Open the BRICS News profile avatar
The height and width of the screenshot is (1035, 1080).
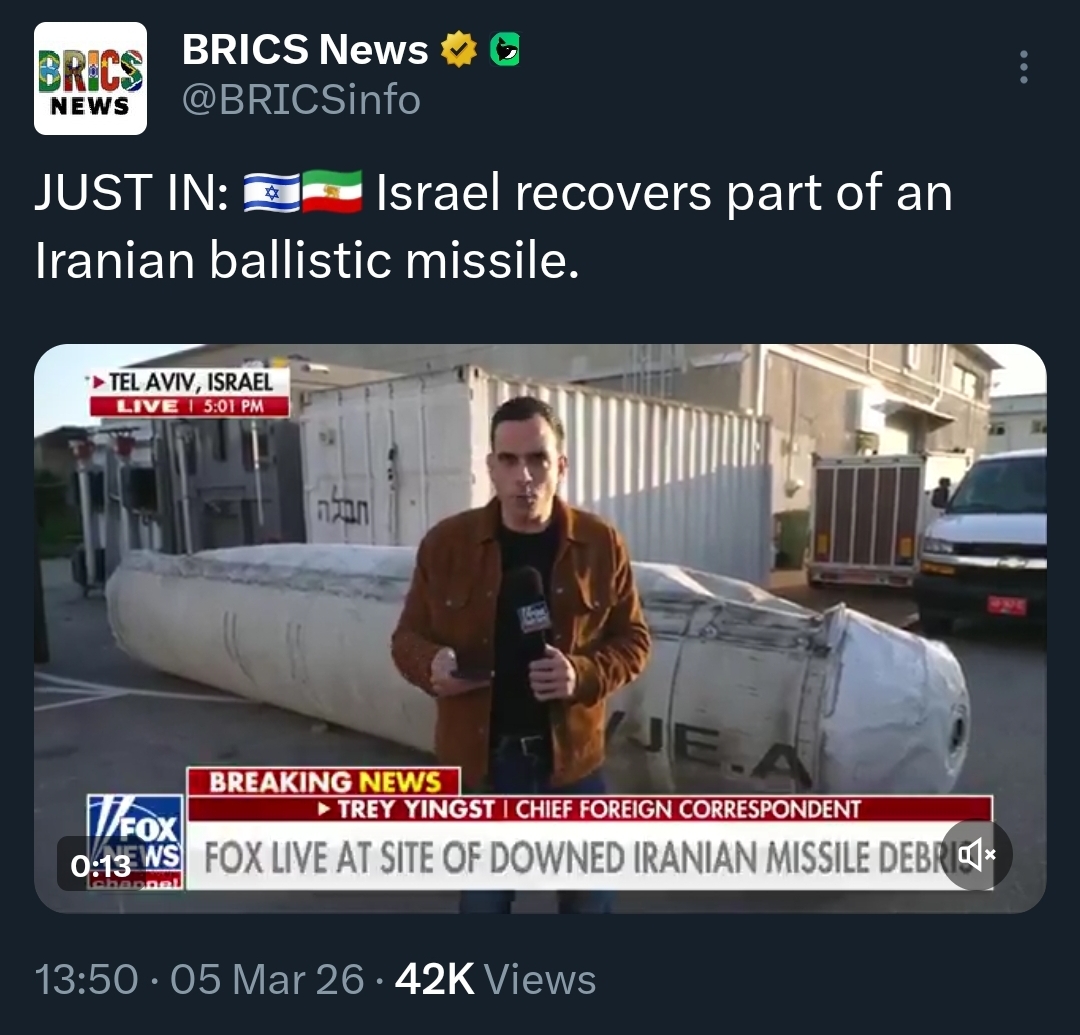click(x=90, y=79)
